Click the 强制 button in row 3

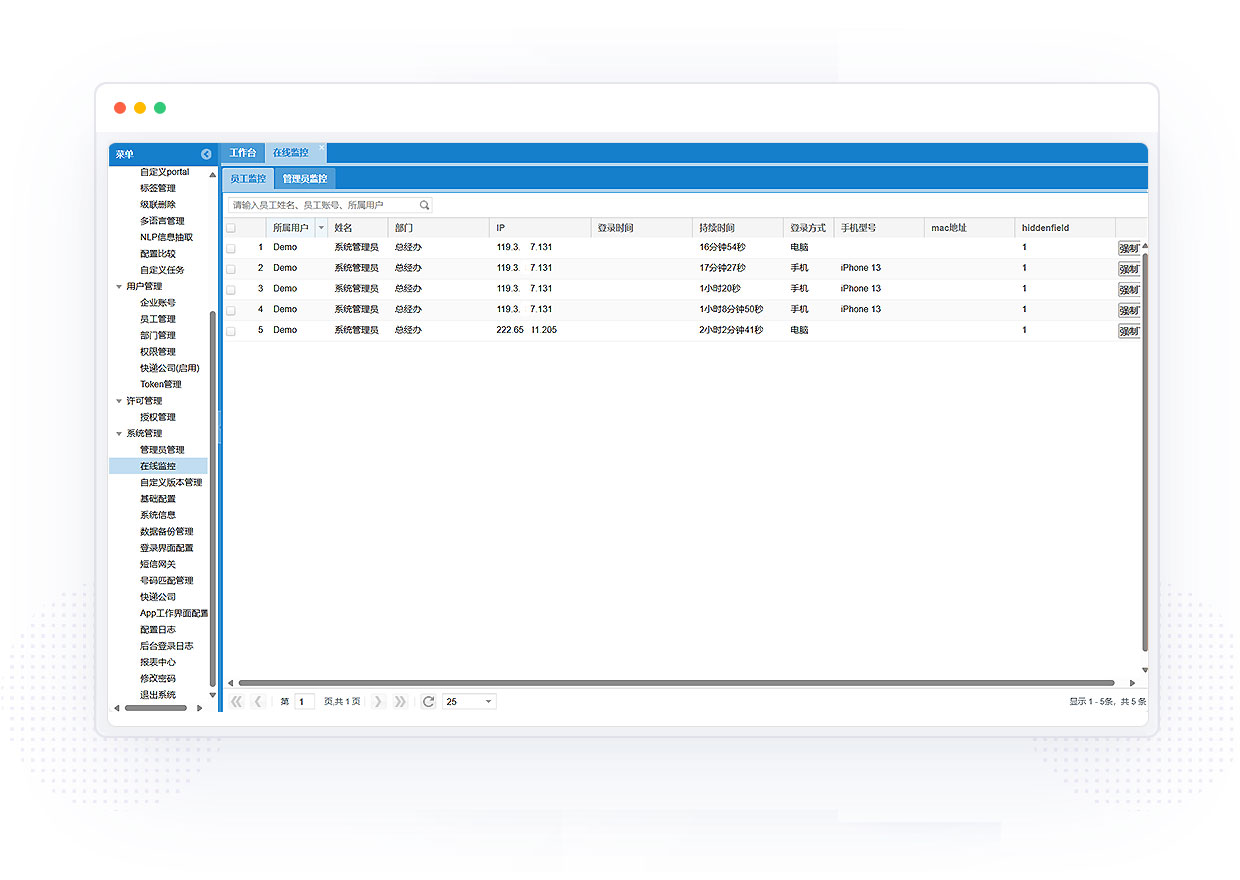tap(1129, 290)
